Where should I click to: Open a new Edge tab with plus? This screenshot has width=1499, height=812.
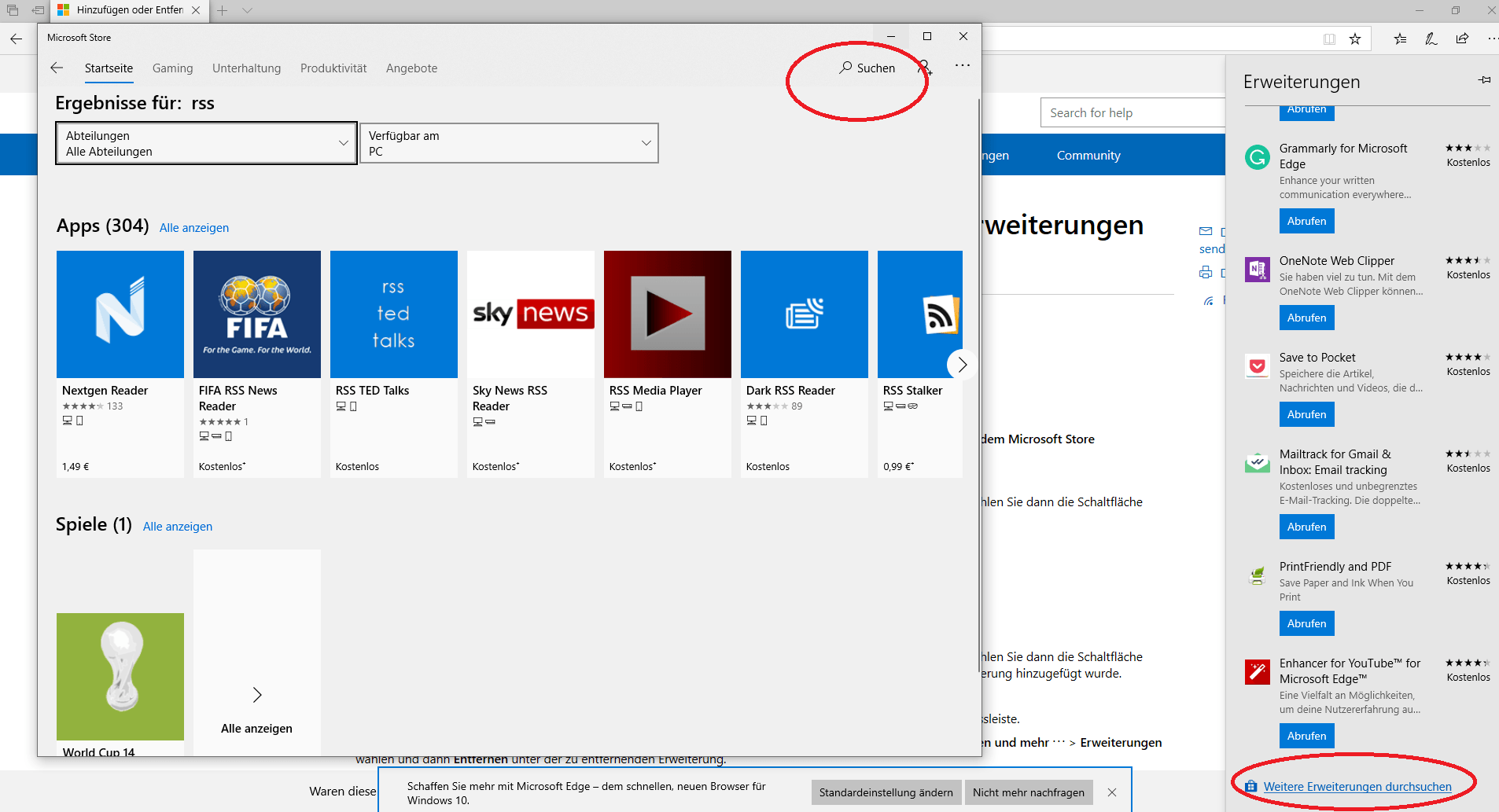pyautogui.click(x=223, y=10)
